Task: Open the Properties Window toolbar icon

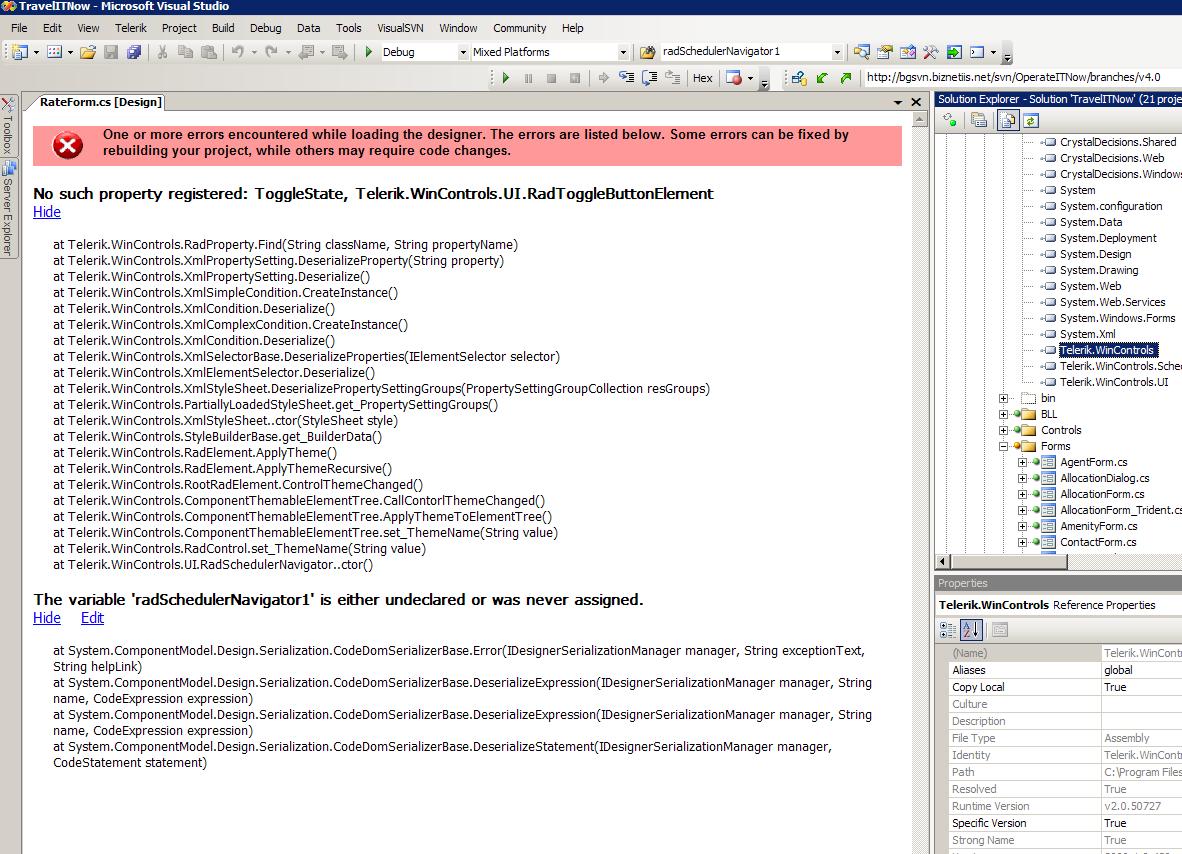Action: click(885, 52)
